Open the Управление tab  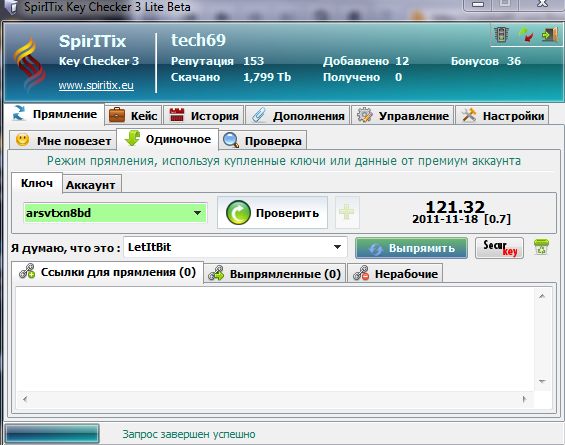tap(402, 116)
